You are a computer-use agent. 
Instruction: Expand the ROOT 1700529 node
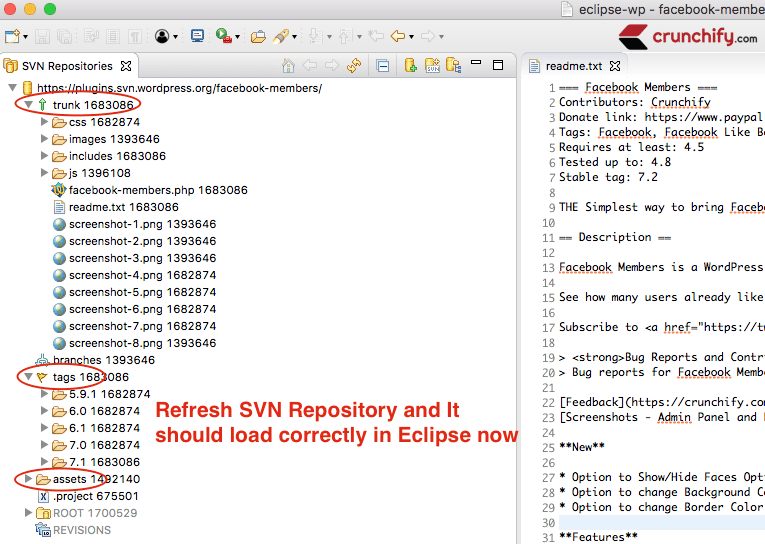(x=28, y=513)
